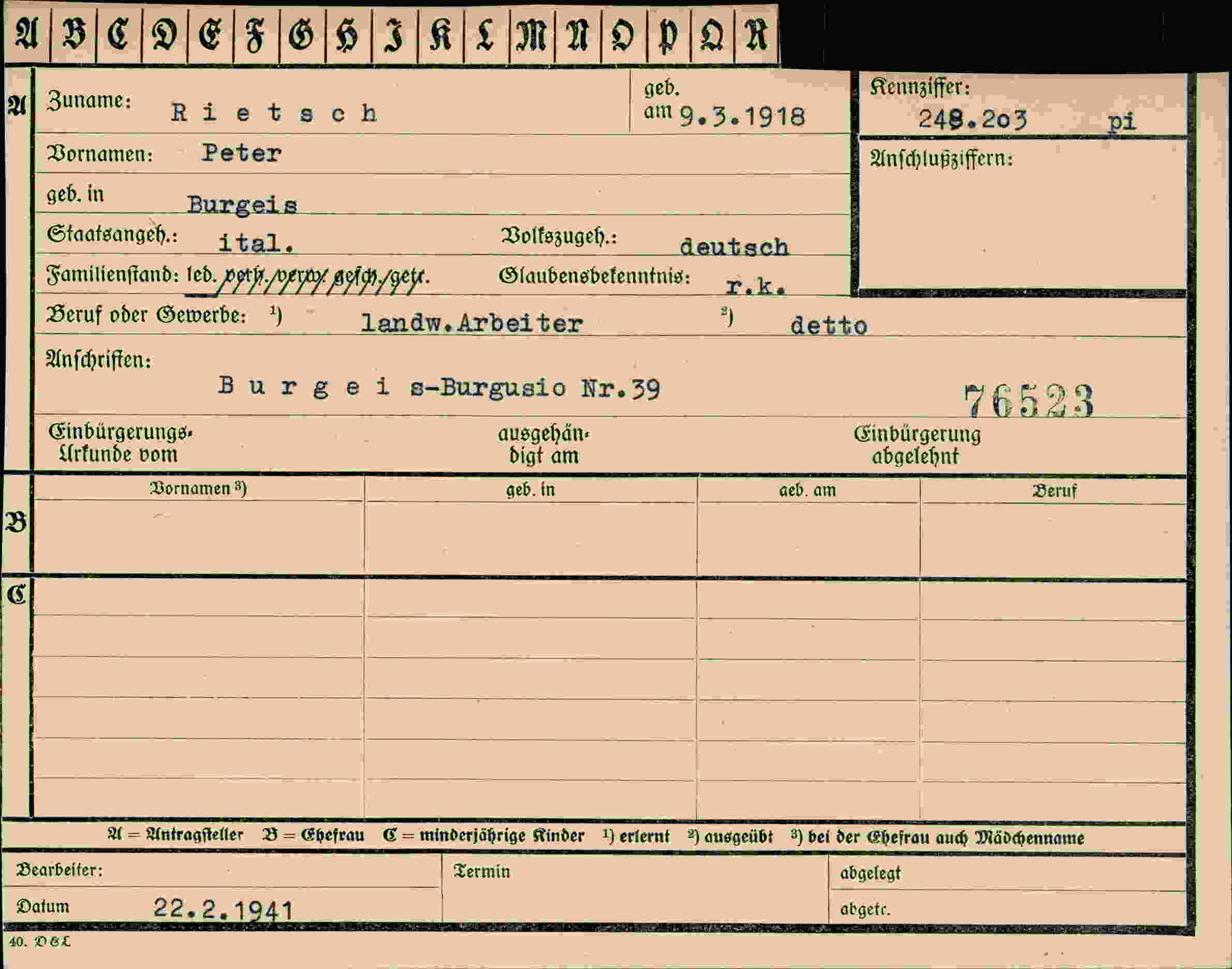Click the typed "pi" next to Kennziffer

(1122, 122)
